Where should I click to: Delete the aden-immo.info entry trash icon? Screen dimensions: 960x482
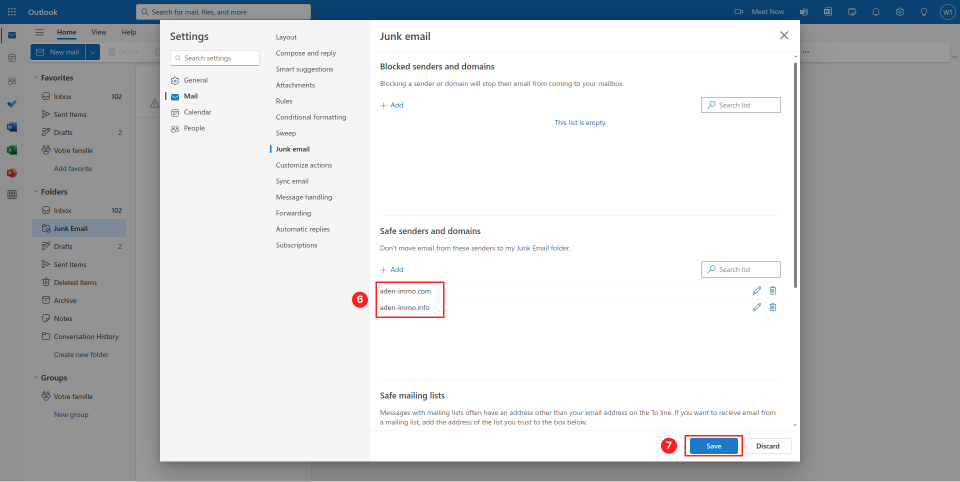click(x=773, y=307)
